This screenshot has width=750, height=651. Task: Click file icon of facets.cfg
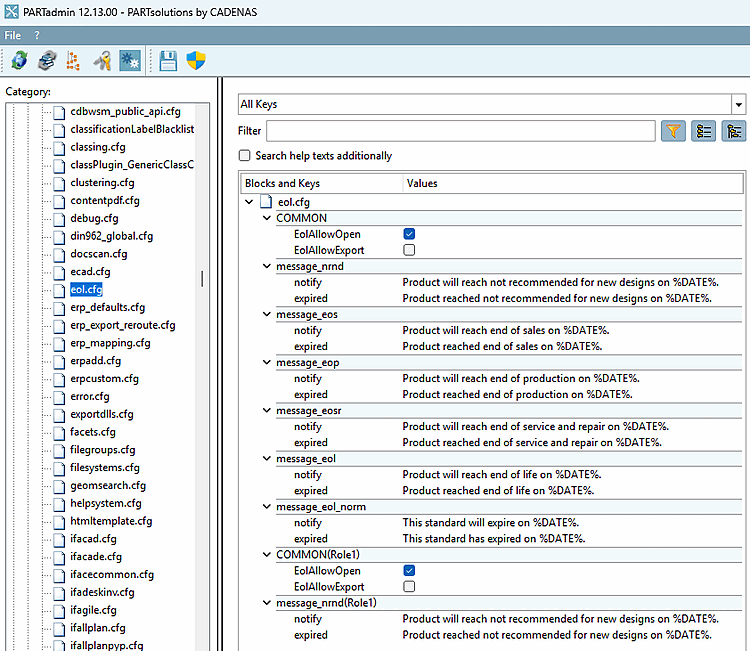tap(59, 433)
